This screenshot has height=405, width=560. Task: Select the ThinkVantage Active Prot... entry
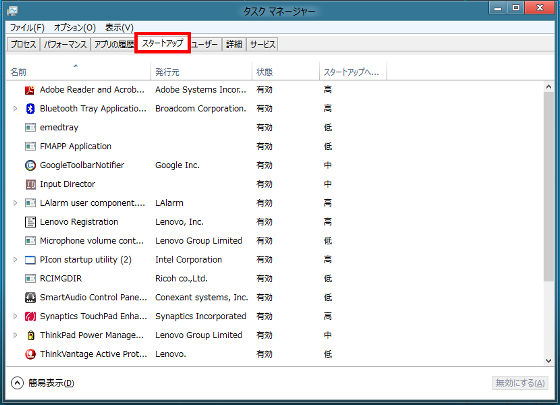(93, 354)
